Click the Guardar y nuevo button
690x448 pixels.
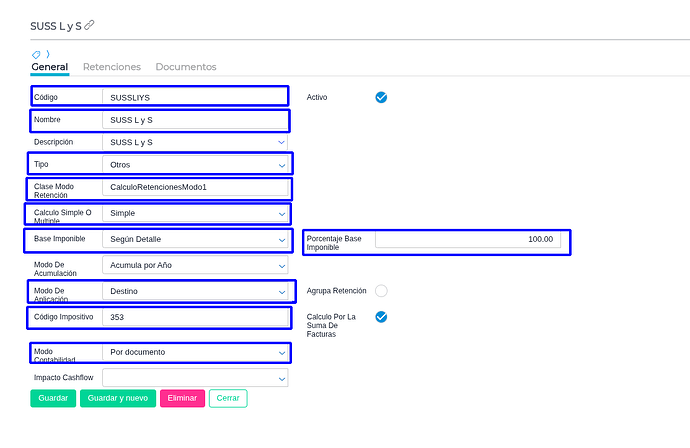pos(118,398)
